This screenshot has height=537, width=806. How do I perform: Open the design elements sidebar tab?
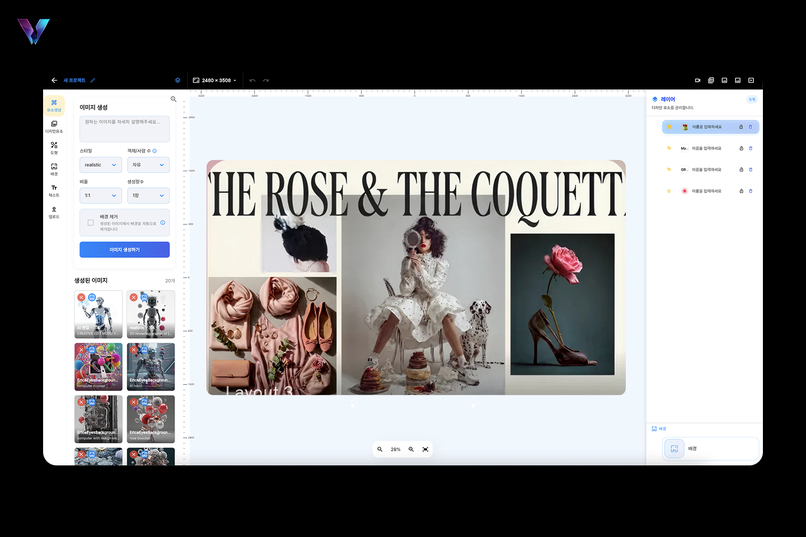[54, 126]
